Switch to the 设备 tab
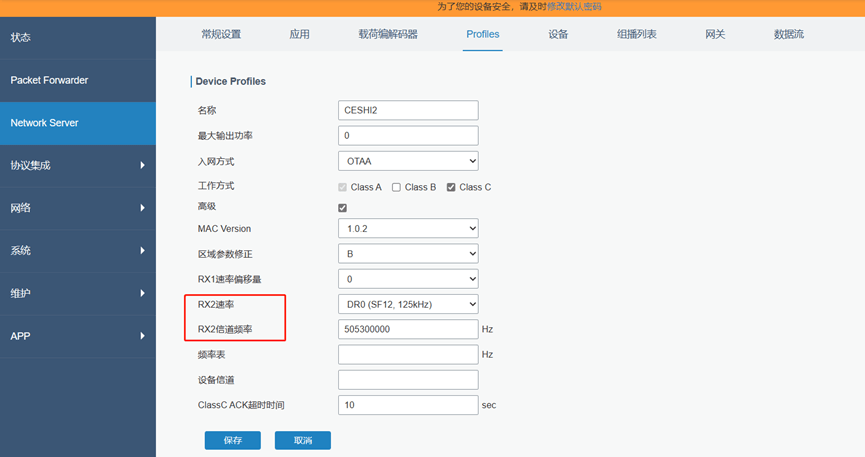The width and height of the screenshot is (865, 457). pos(558,34)
